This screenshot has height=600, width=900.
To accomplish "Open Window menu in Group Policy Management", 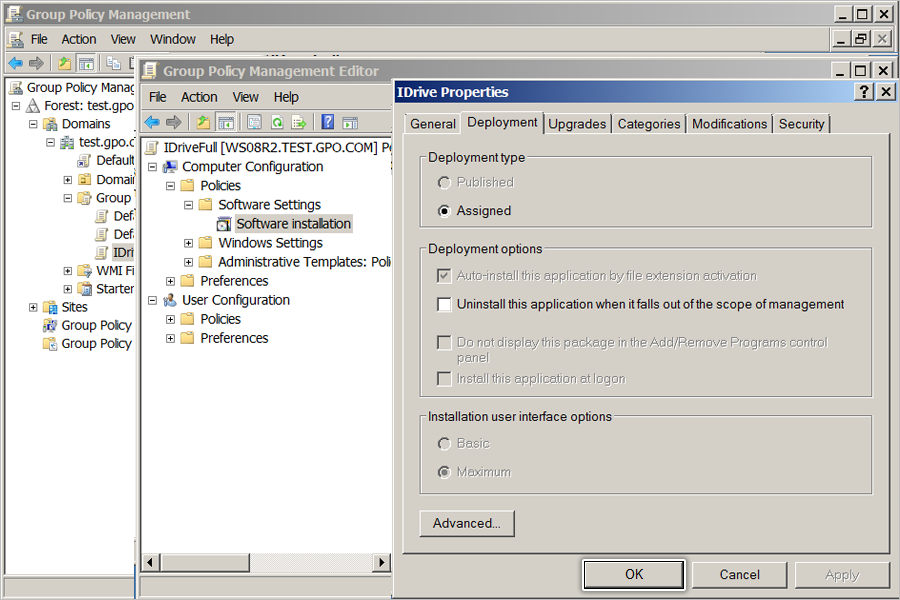I will coord(173,39).
